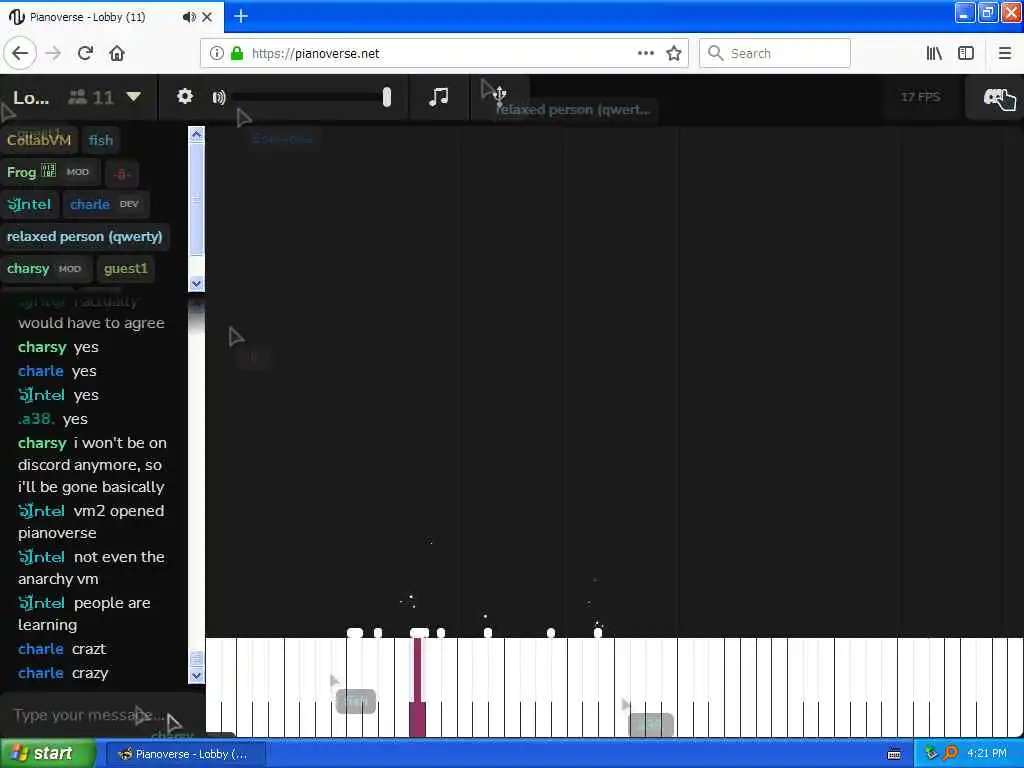Click Firefox forward button

53,53
